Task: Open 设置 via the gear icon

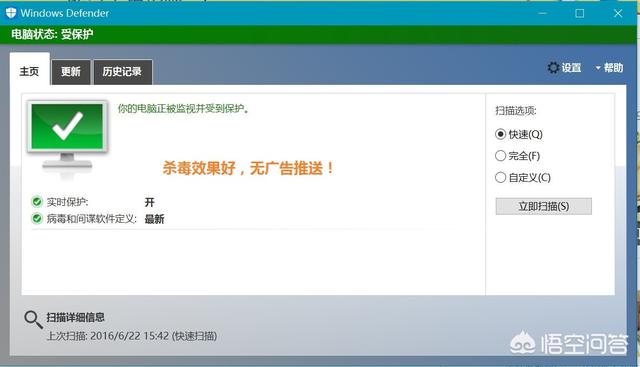Action: (553, 67)
